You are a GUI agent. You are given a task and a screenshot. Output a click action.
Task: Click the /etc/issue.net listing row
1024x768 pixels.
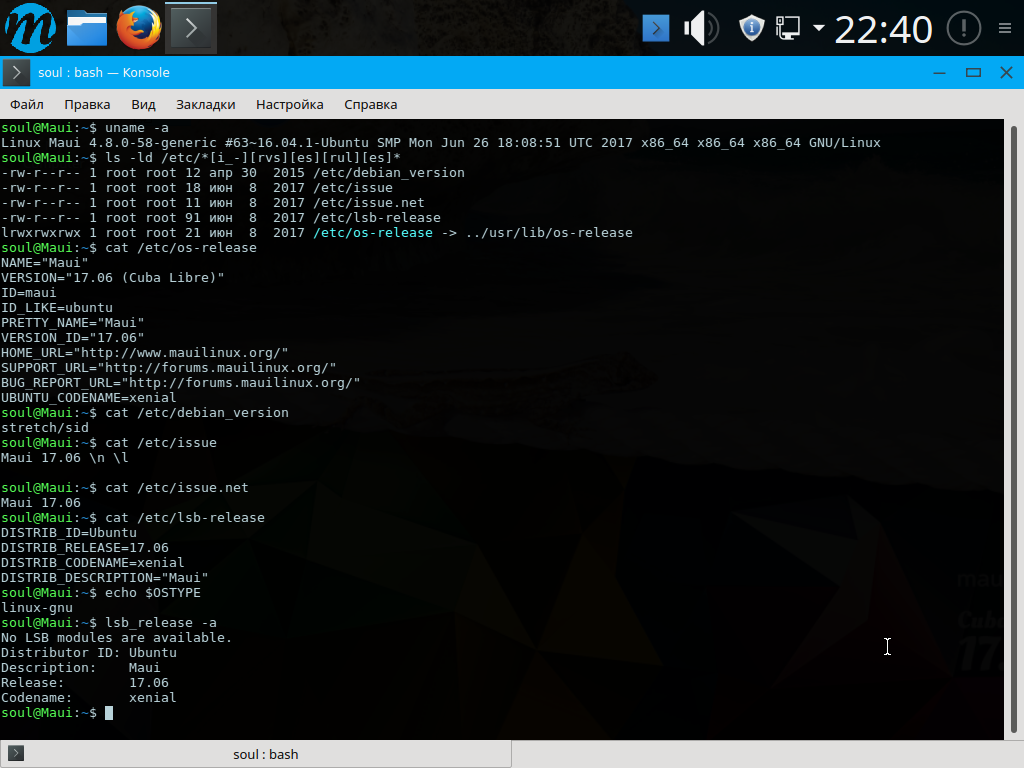212,202
